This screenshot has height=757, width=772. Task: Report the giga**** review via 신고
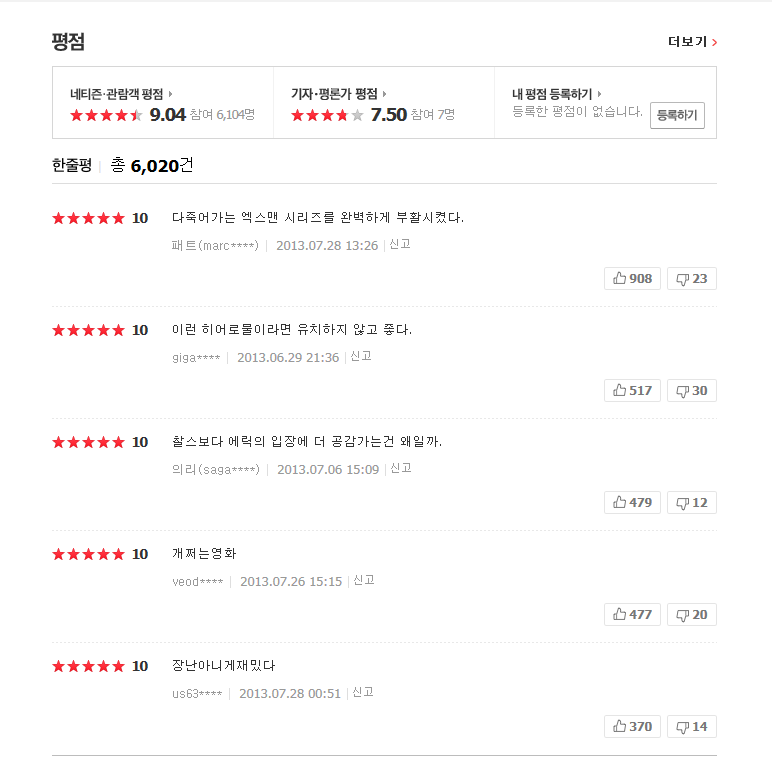tap(361, 356)
